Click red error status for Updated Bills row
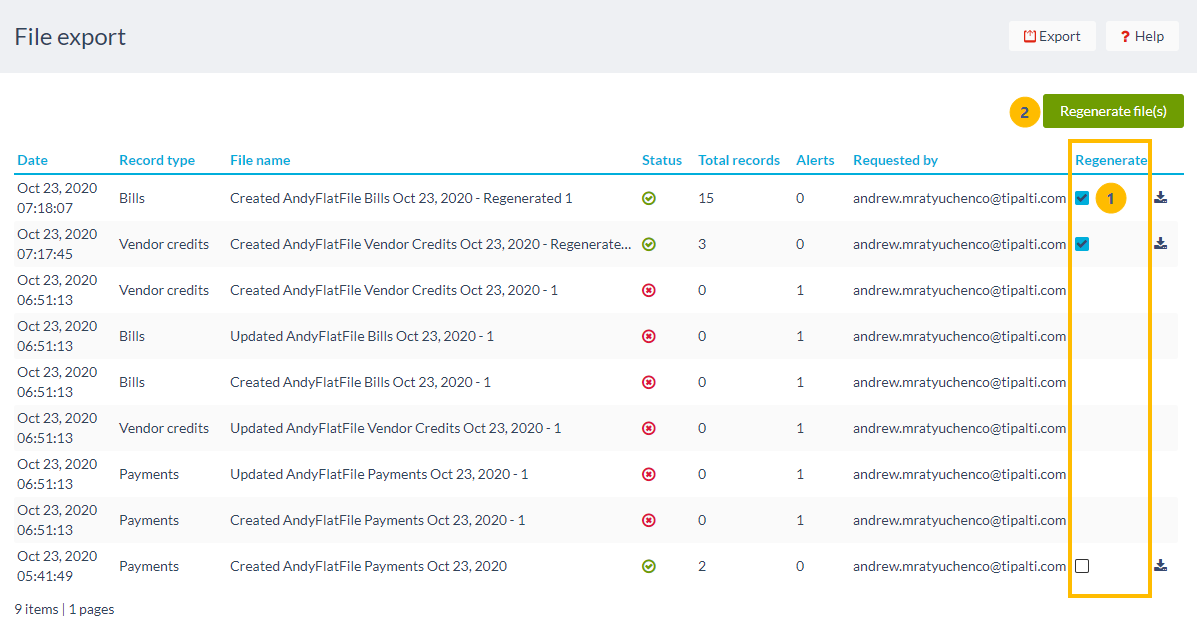1197x627 pixels. coord(648,336)
